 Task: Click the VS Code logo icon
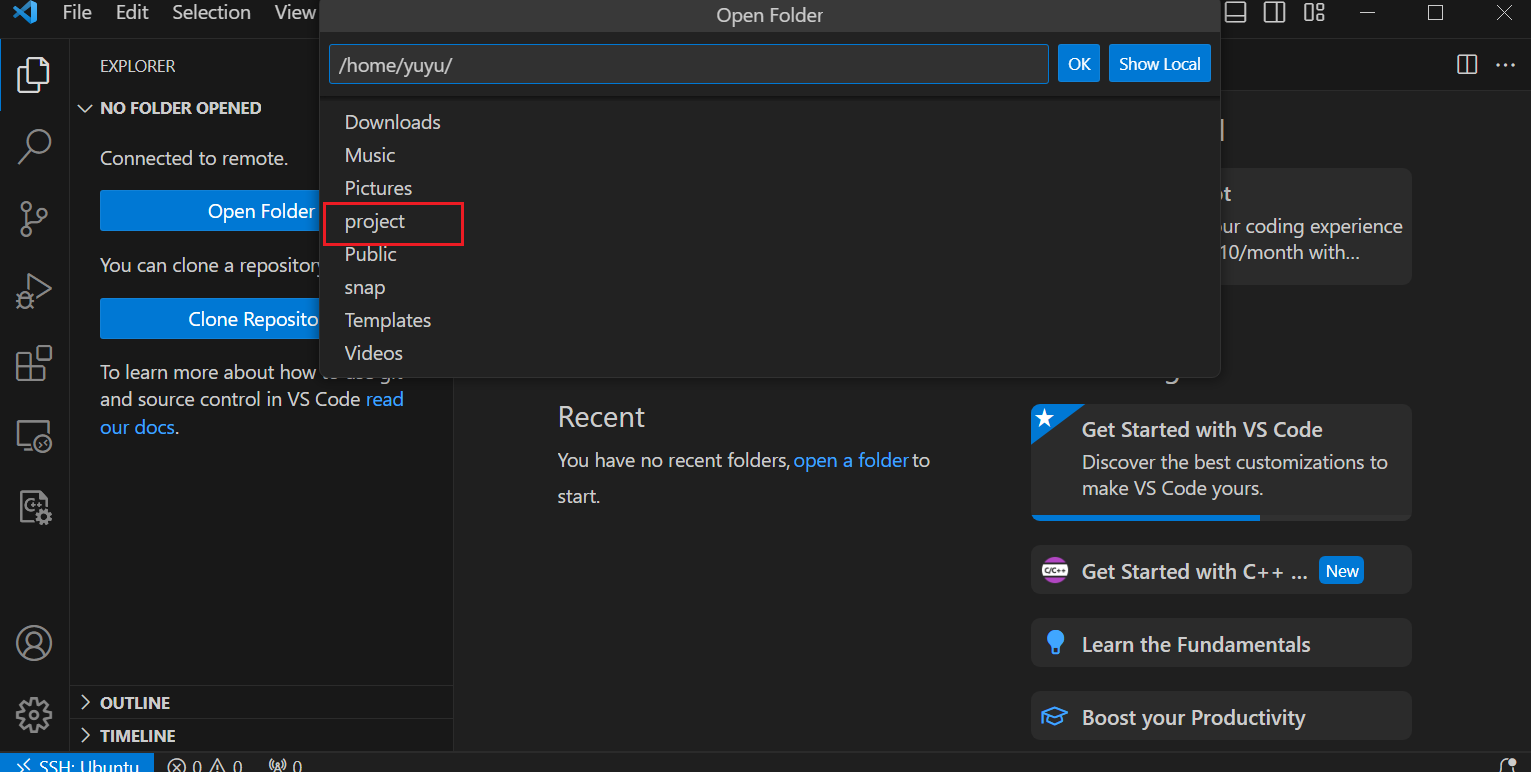coord(25,13)
